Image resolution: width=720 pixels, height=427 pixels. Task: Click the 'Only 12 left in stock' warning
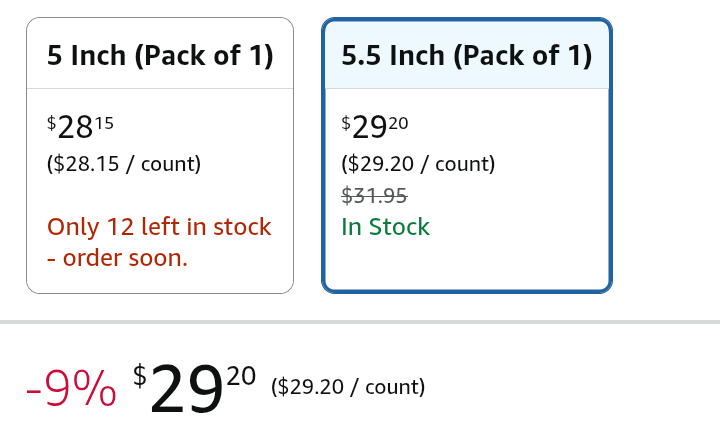[x=159, y=227]
